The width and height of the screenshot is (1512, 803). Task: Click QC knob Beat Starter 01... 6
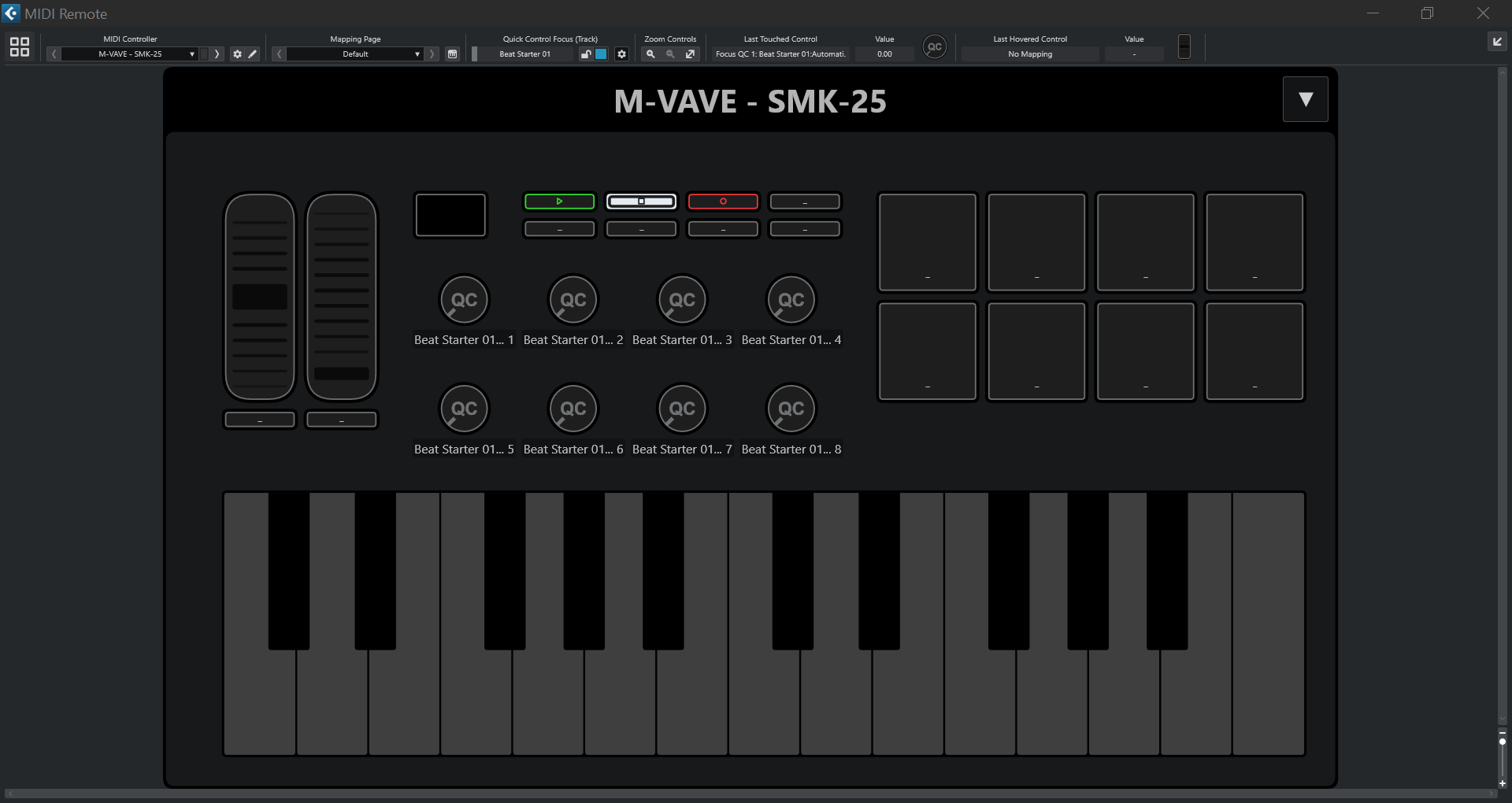(x=573, y=409)
